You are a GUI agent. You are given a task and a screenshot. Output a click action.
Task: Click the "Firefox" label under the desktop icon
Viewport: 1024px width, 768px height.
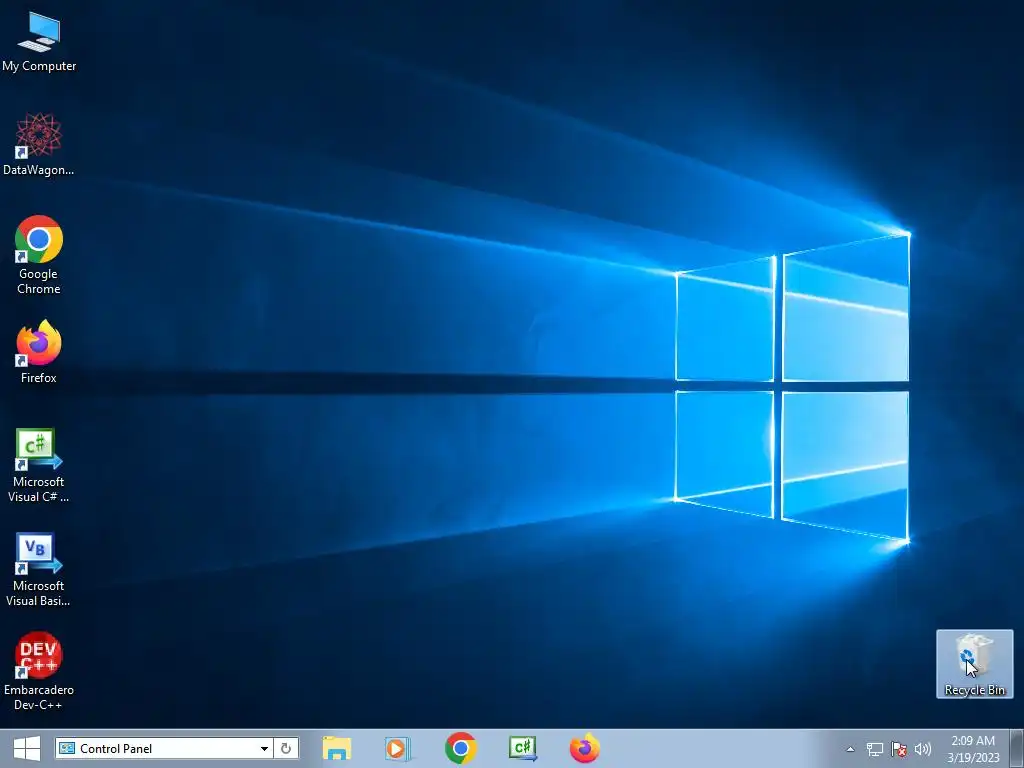coord(39,377)
